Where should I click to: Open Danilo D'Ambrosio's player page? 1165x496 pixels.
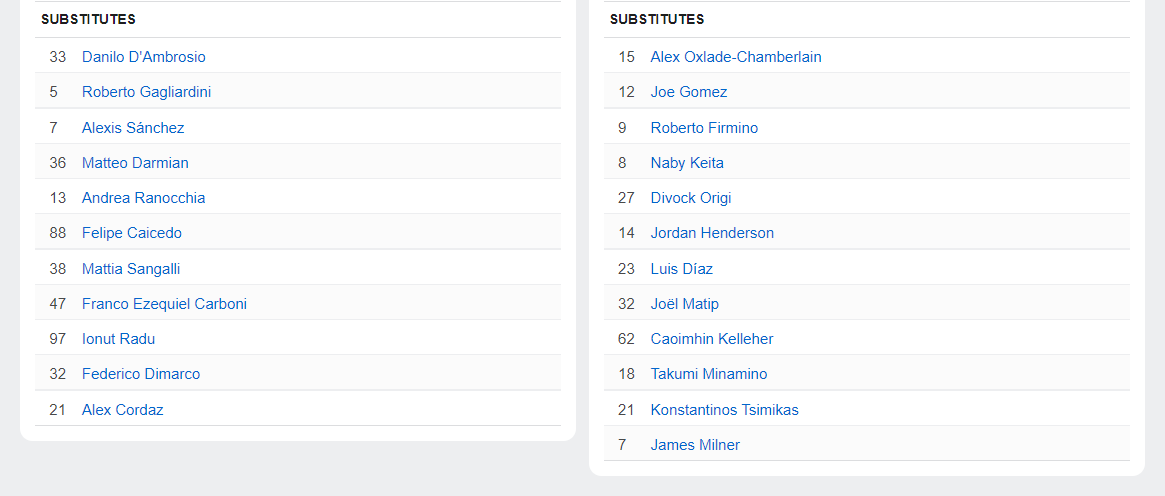[144, 57]
